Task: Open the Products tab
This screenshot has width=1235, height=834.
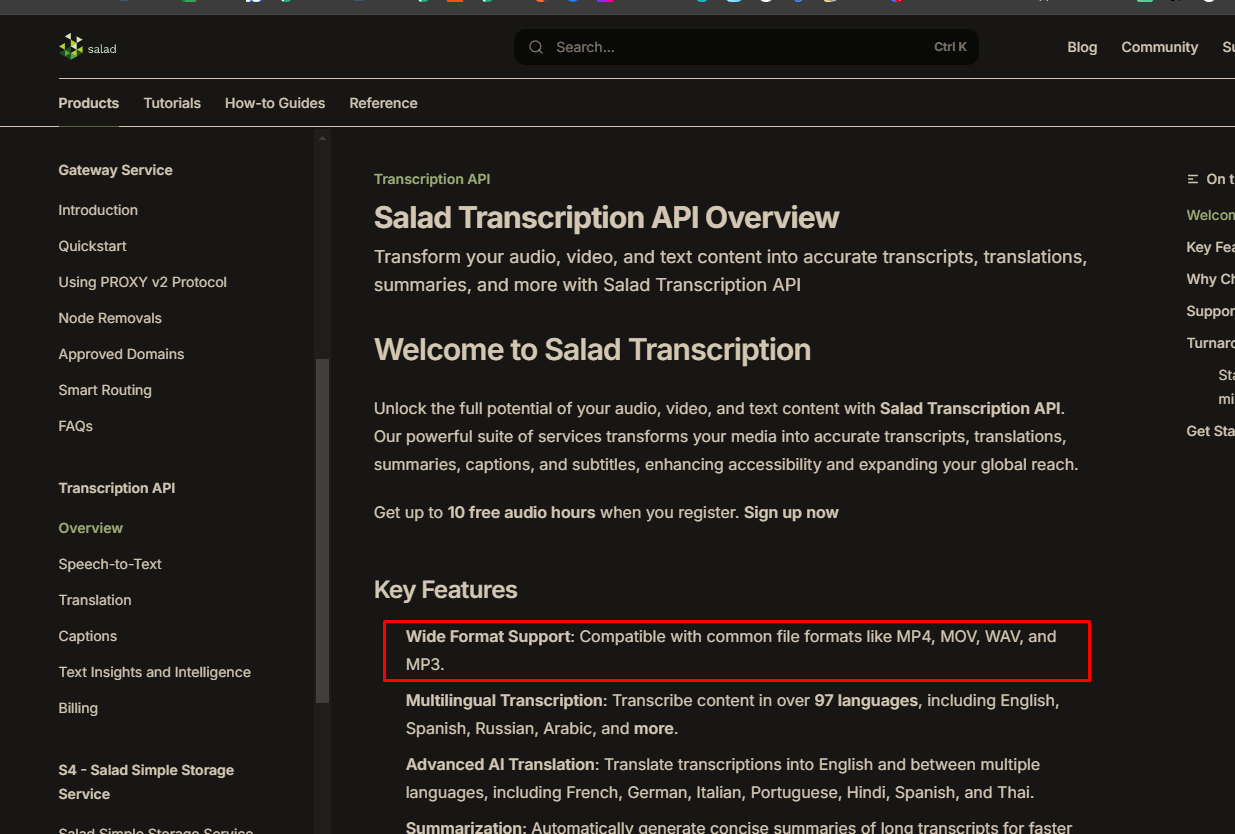Action: [x=88, y=103]
